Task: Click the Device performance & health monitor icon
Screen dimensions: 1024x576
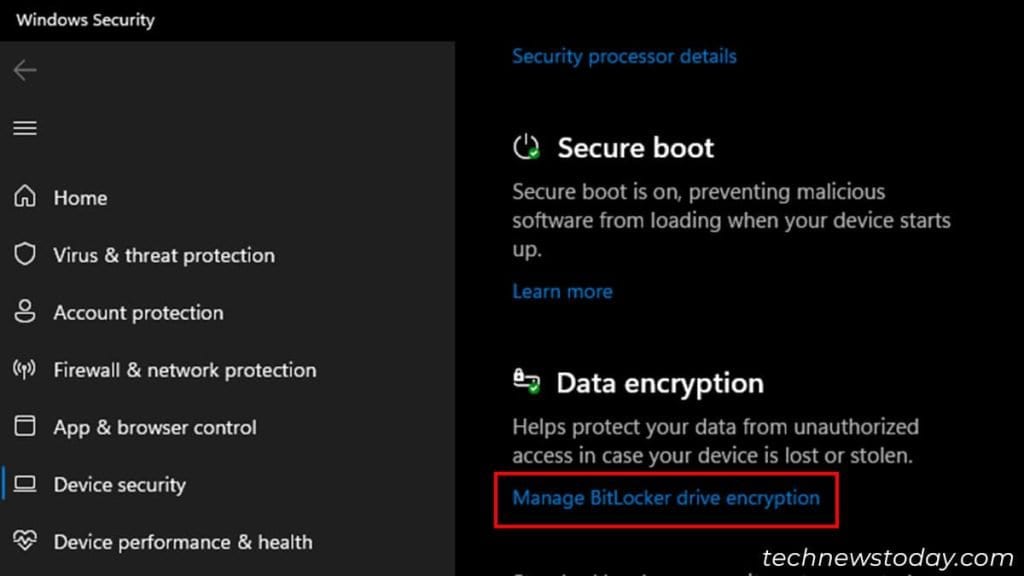Action: (23, 541)
